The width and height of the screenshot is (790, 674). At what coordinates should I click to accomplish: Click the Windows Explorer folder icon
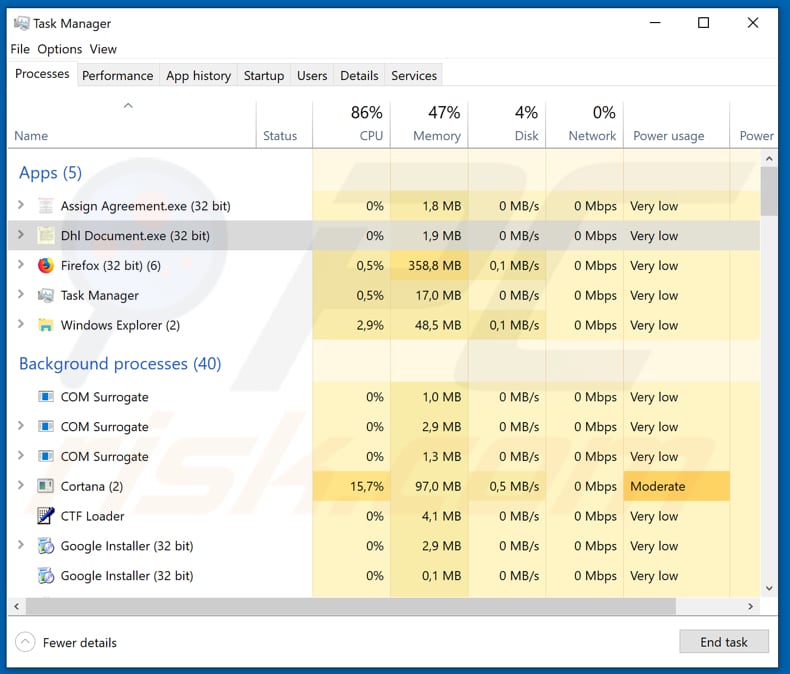point(45,325)
